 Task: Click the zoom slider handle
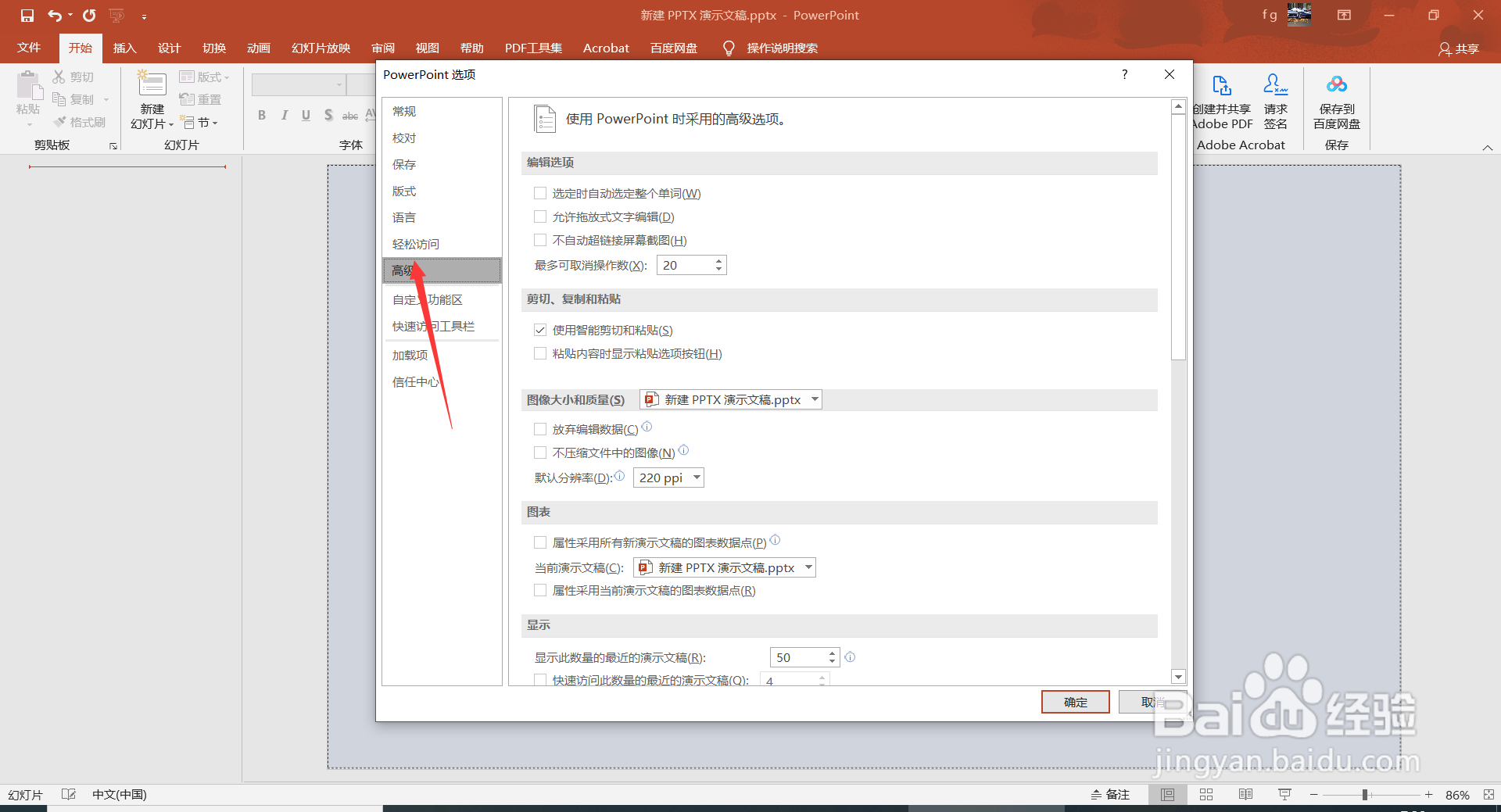(1365, 795)
